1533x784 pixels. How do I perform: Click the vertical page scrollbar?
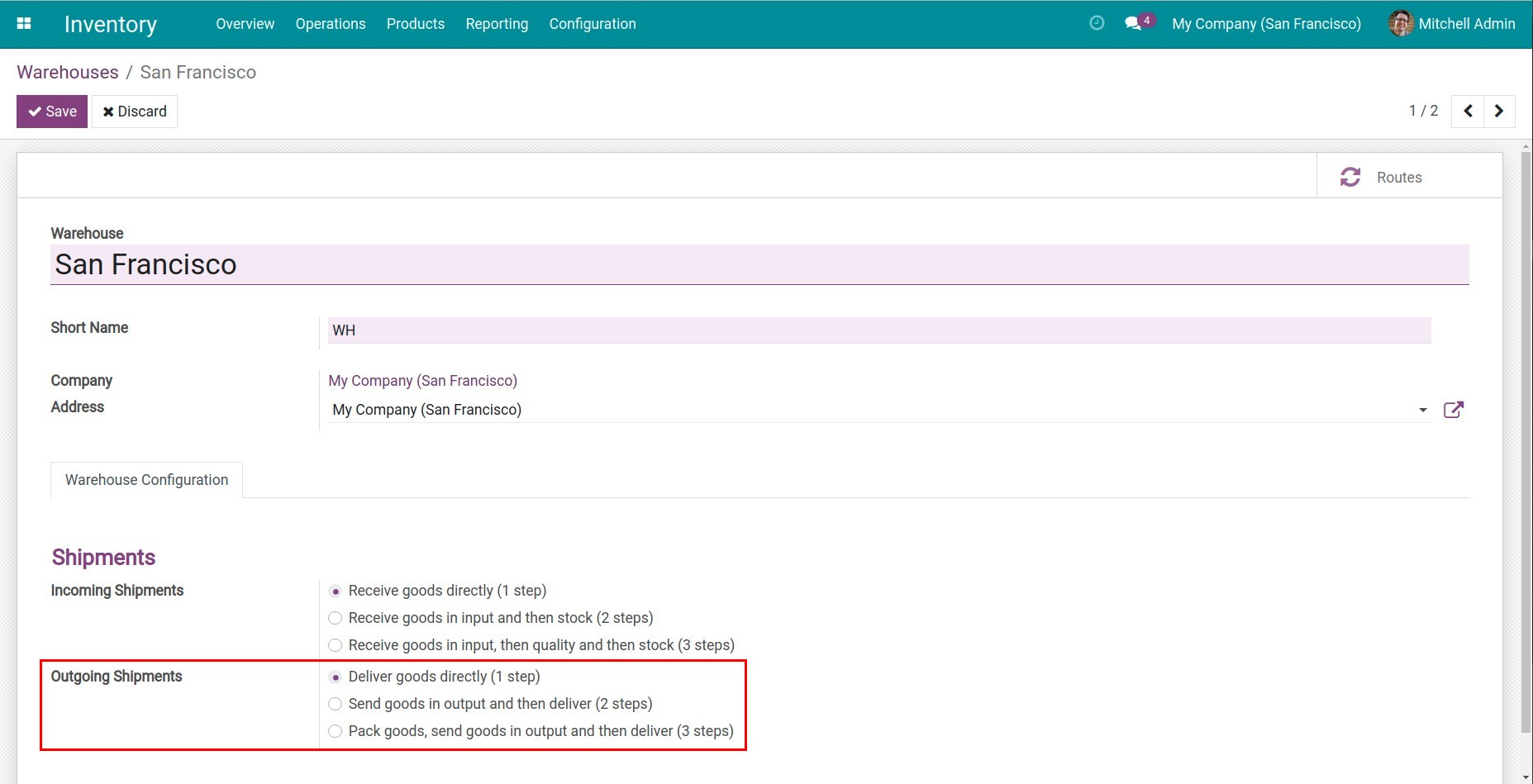click(1526, 438)
